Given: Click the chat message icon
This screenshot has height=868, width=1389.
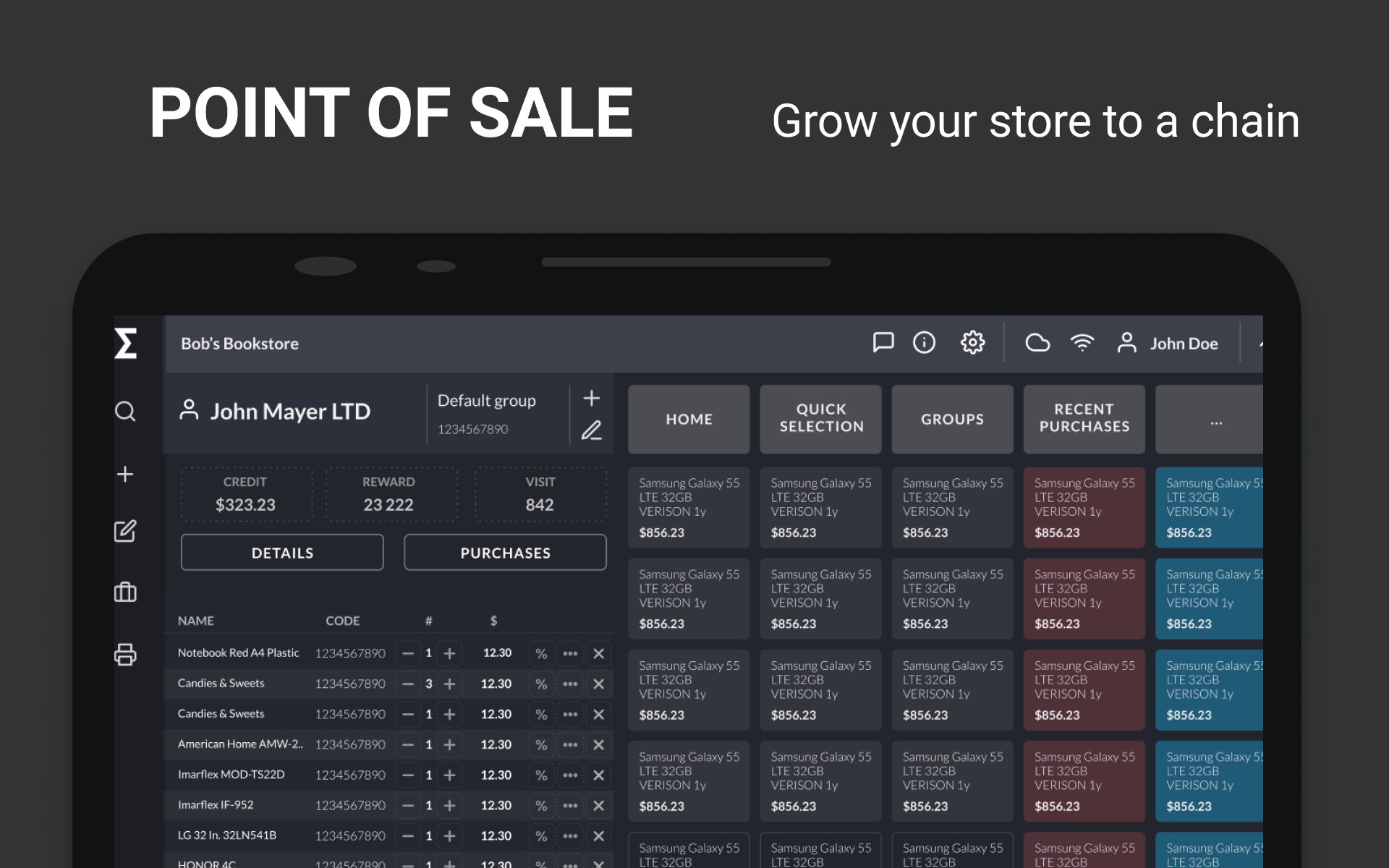Looking at the screenshot, I should pos(883,342).
